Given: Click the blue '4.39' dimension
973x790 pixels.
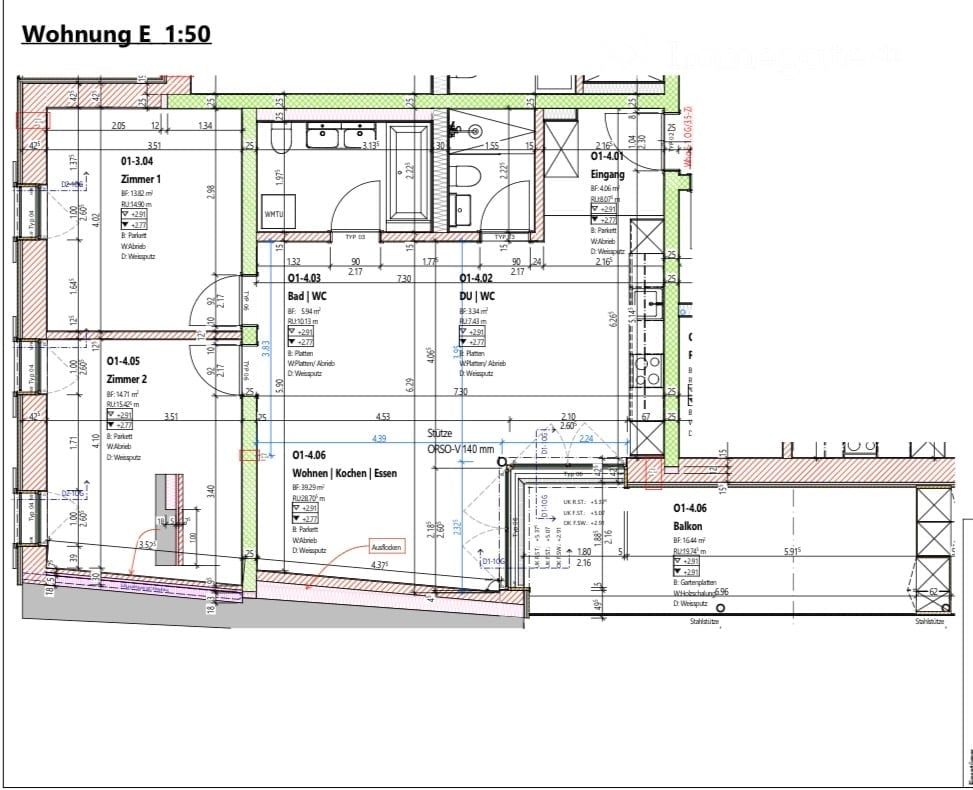Looking at the screenshot, I should 379,438.
